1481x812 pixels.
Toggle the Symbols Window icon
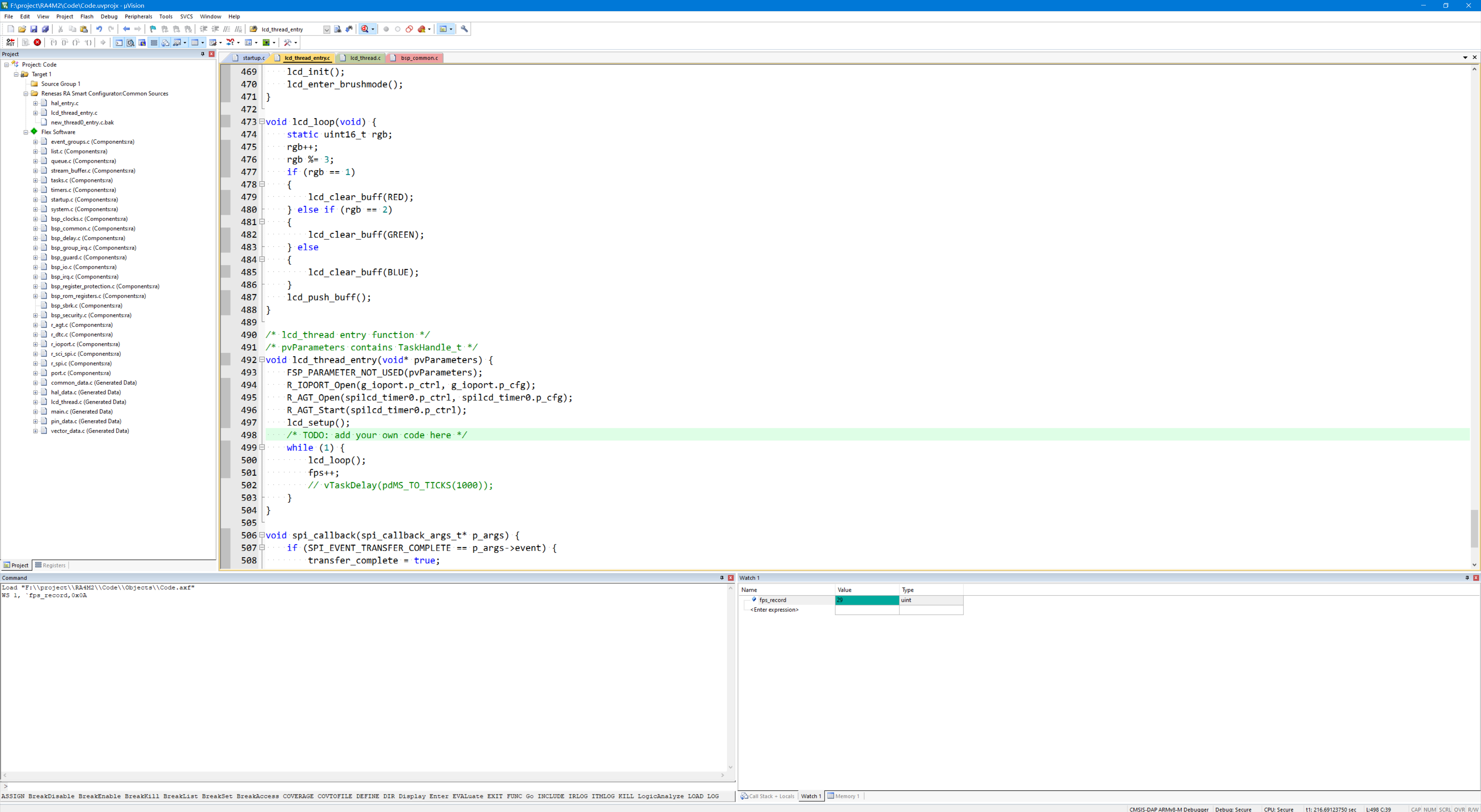click(142, 42)
